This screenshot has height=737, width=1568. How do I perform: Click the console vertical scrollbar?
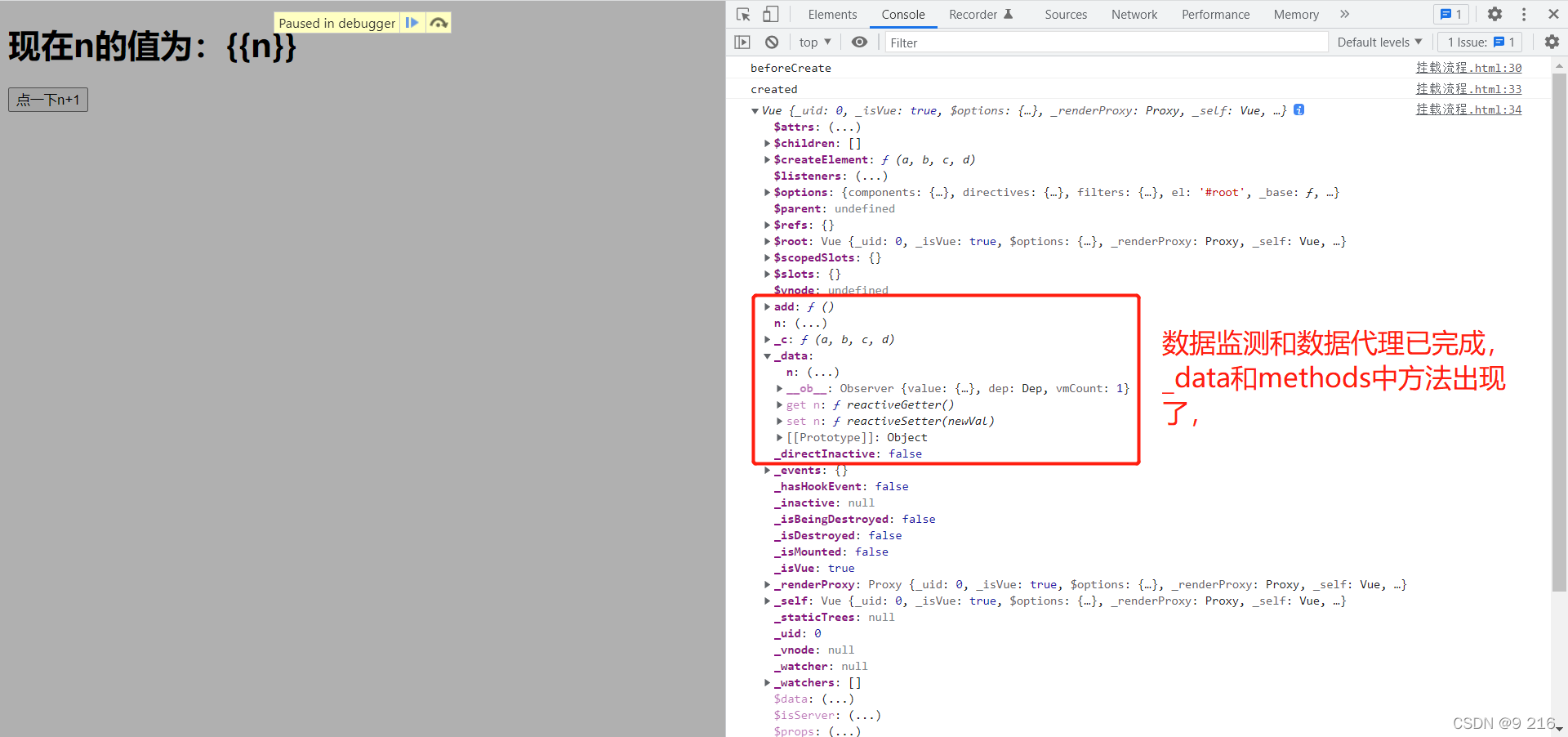(1559, 331)
